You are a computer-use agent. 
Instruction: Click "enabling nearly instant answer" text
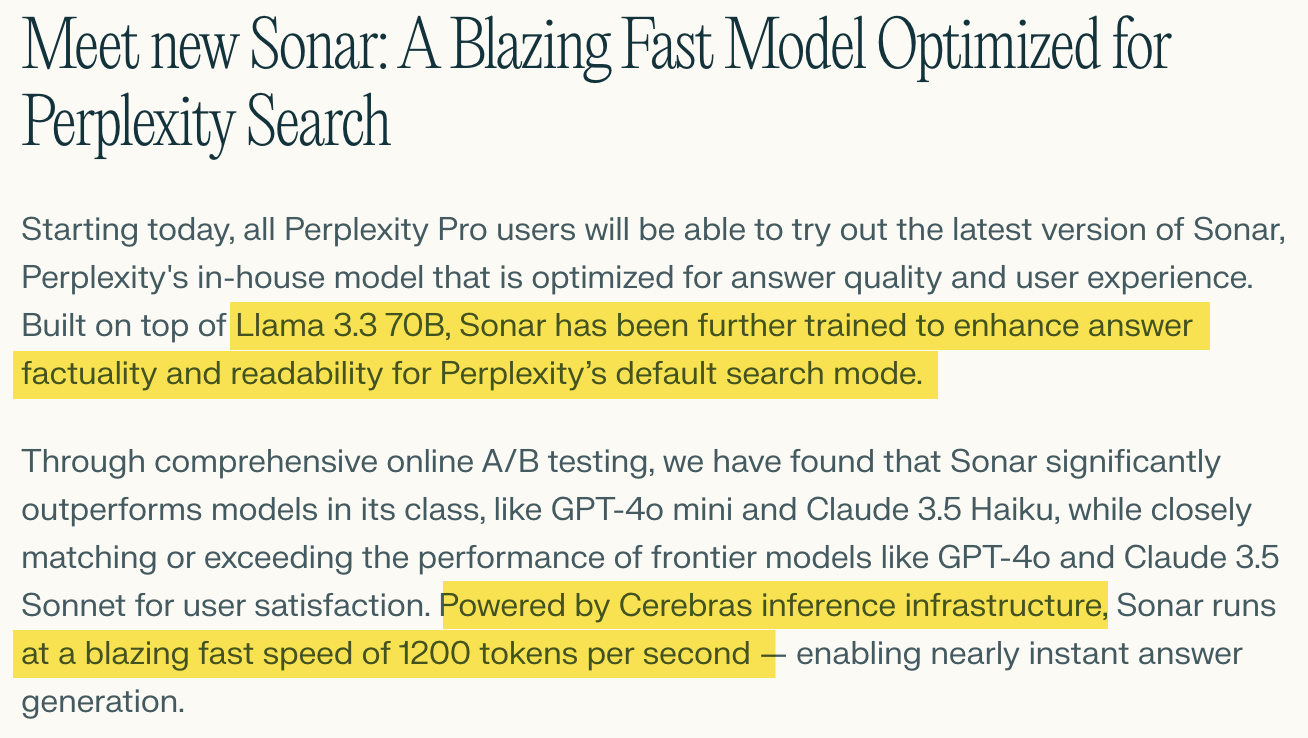(1019, 654)
